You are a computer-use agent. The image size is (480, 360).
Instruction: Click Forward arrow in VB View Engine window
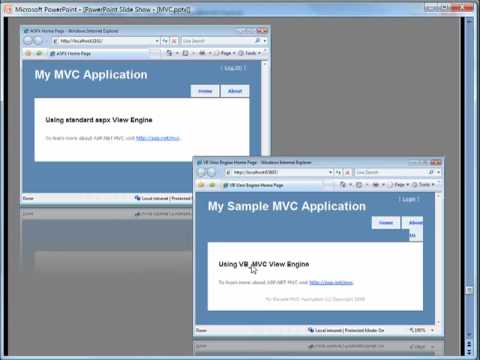click(212, 172)
